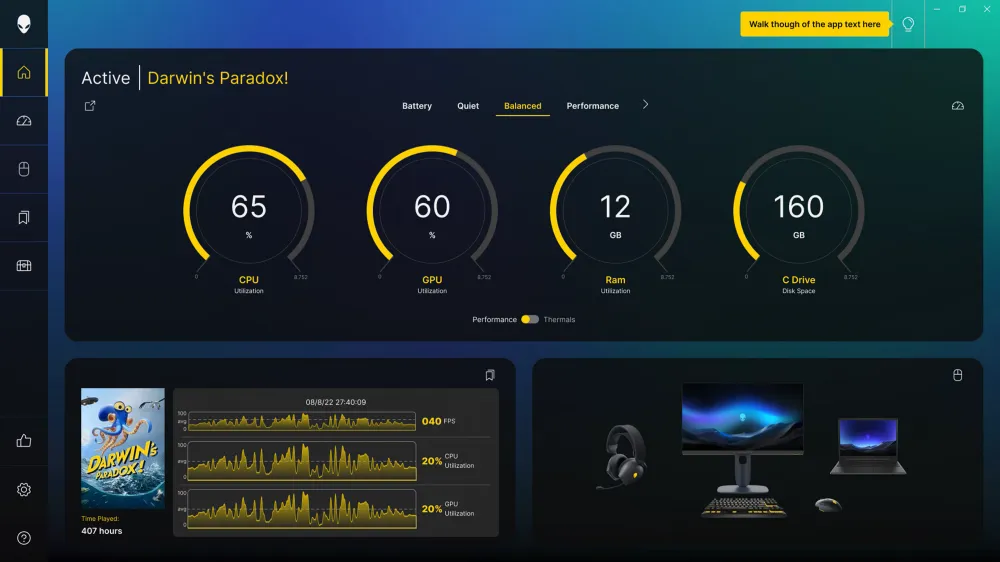Click the gauge icon in Active panel corner
This screenshot has width=1000, height=562.
(x=957, y=106)
